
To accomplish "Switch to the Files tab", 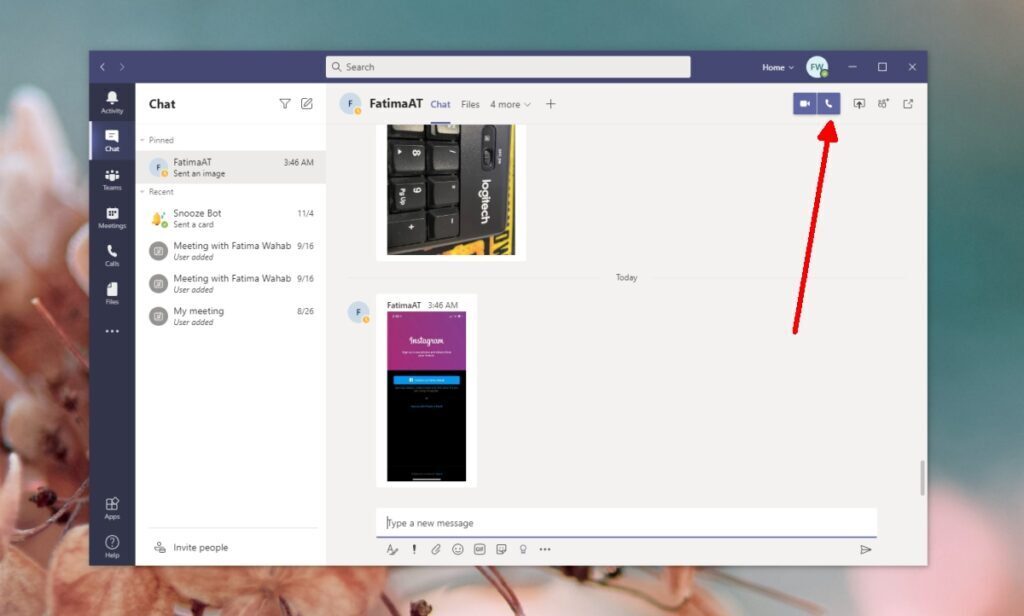I will point(470,104).
